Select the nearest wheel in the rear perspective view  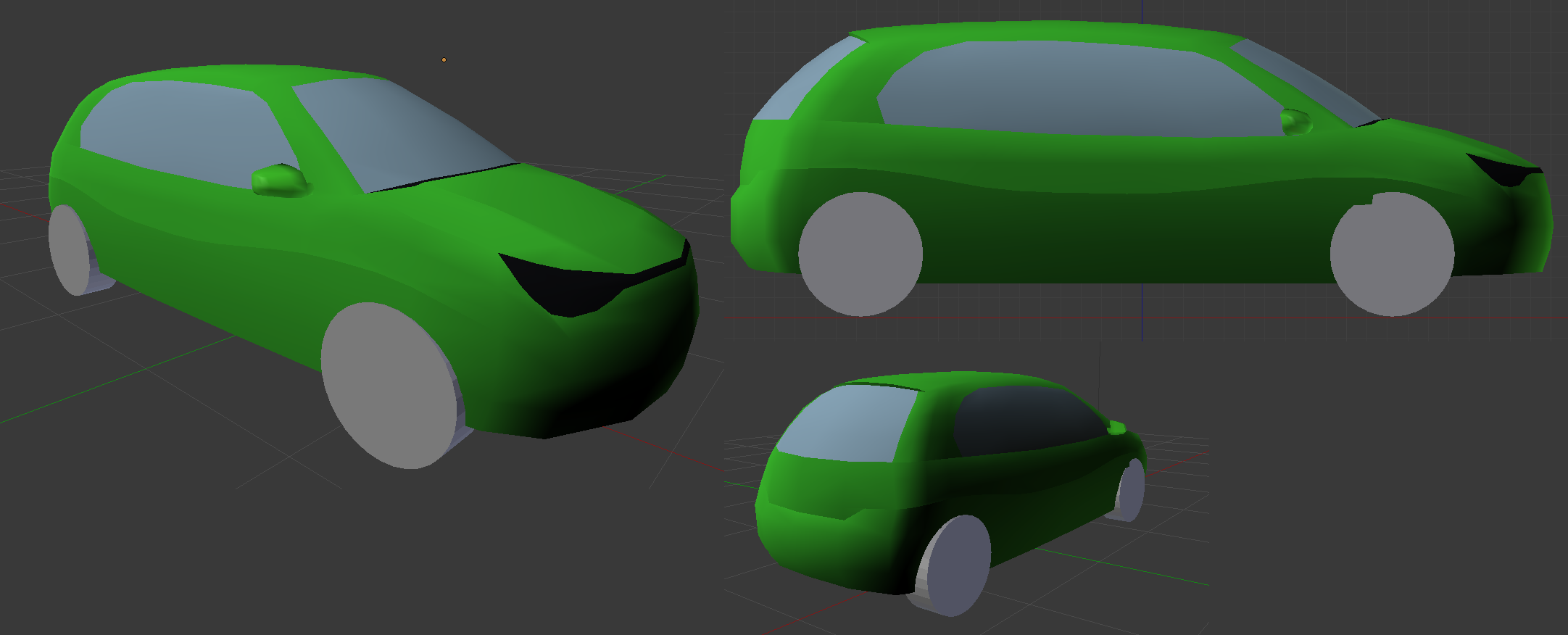[x=953, y=565]
